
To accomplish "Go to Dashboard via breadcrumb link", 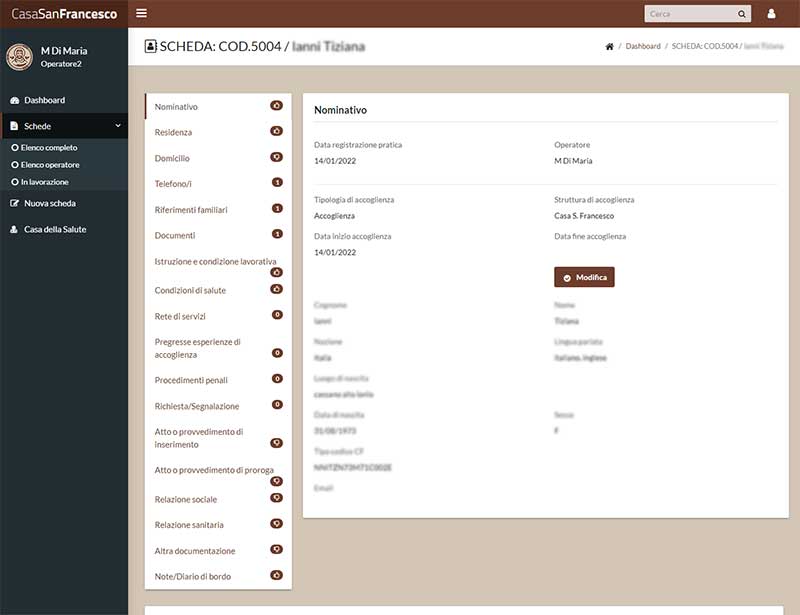I will tap(643, 46).
